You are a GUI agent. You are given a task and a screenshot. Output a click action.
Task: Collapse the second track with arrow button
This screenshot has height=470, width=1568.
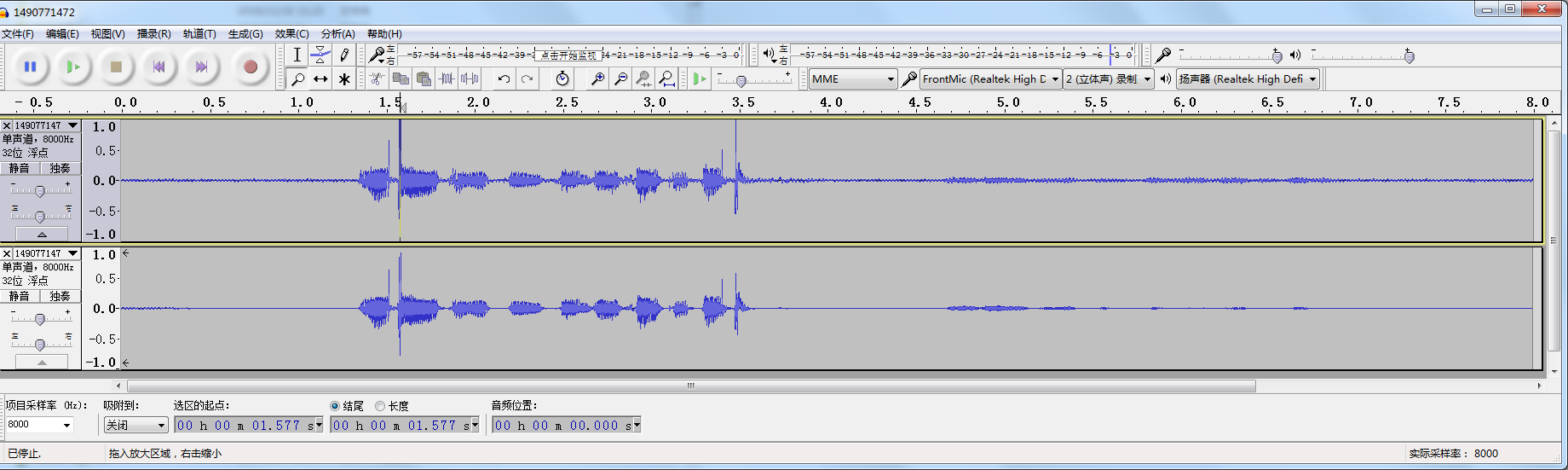pyautogui.click(x=41, y=362)
